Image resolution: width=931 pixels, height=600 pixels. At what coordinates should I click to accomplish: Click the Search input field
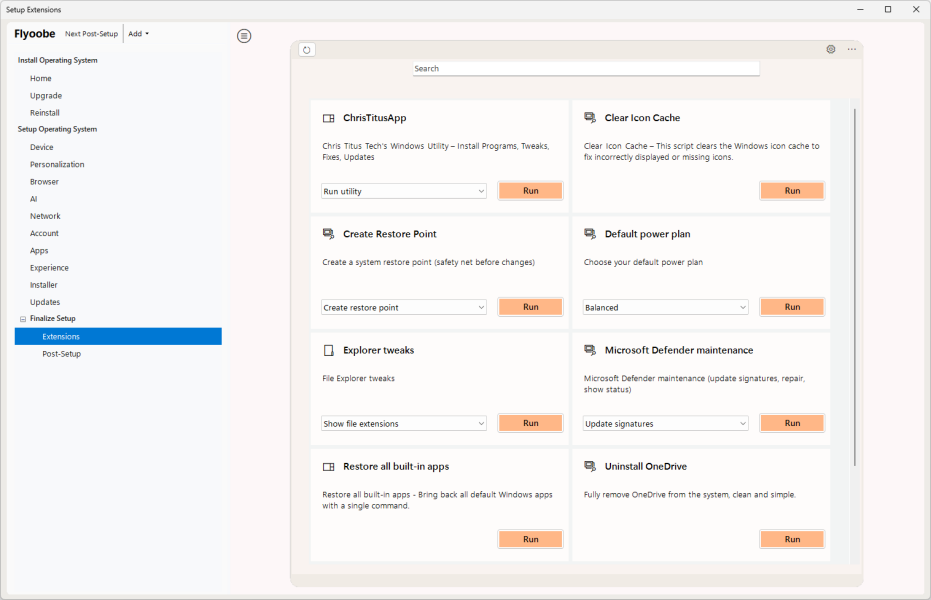click(x=586, y=69)
